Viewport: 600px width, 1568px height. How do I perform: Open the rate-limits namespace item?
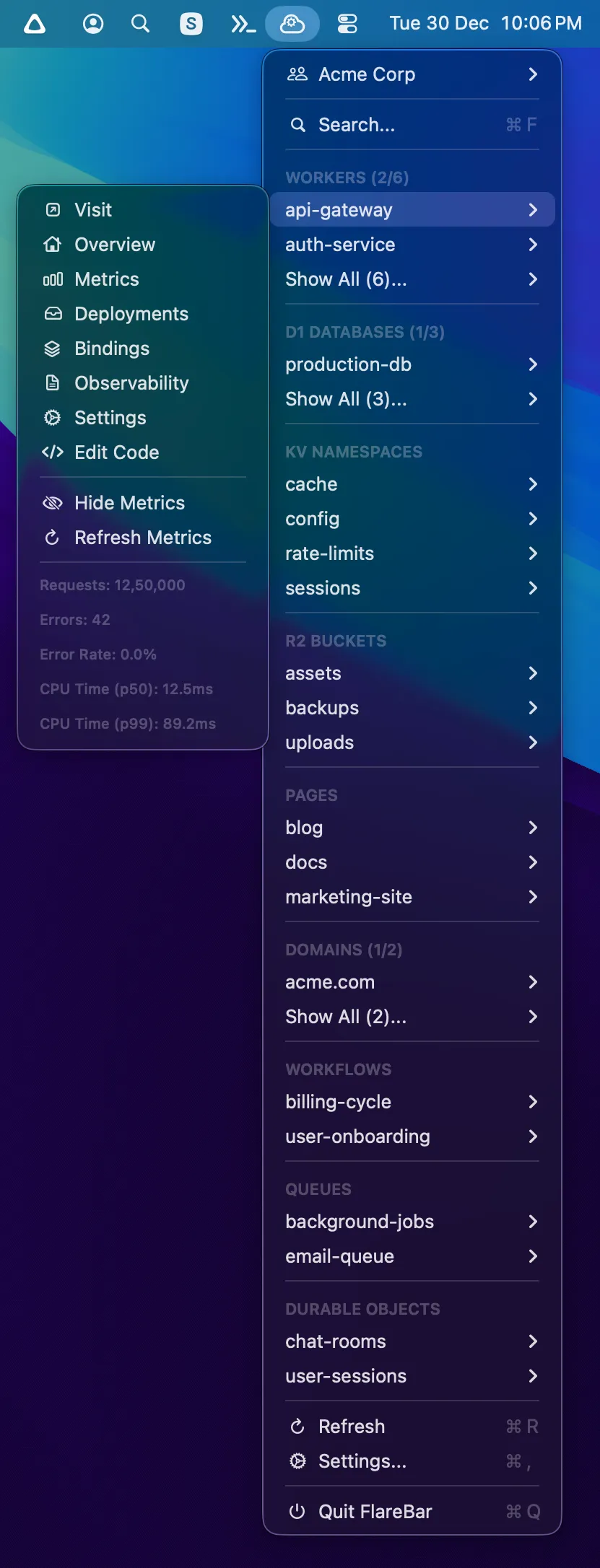pos(412,553)
